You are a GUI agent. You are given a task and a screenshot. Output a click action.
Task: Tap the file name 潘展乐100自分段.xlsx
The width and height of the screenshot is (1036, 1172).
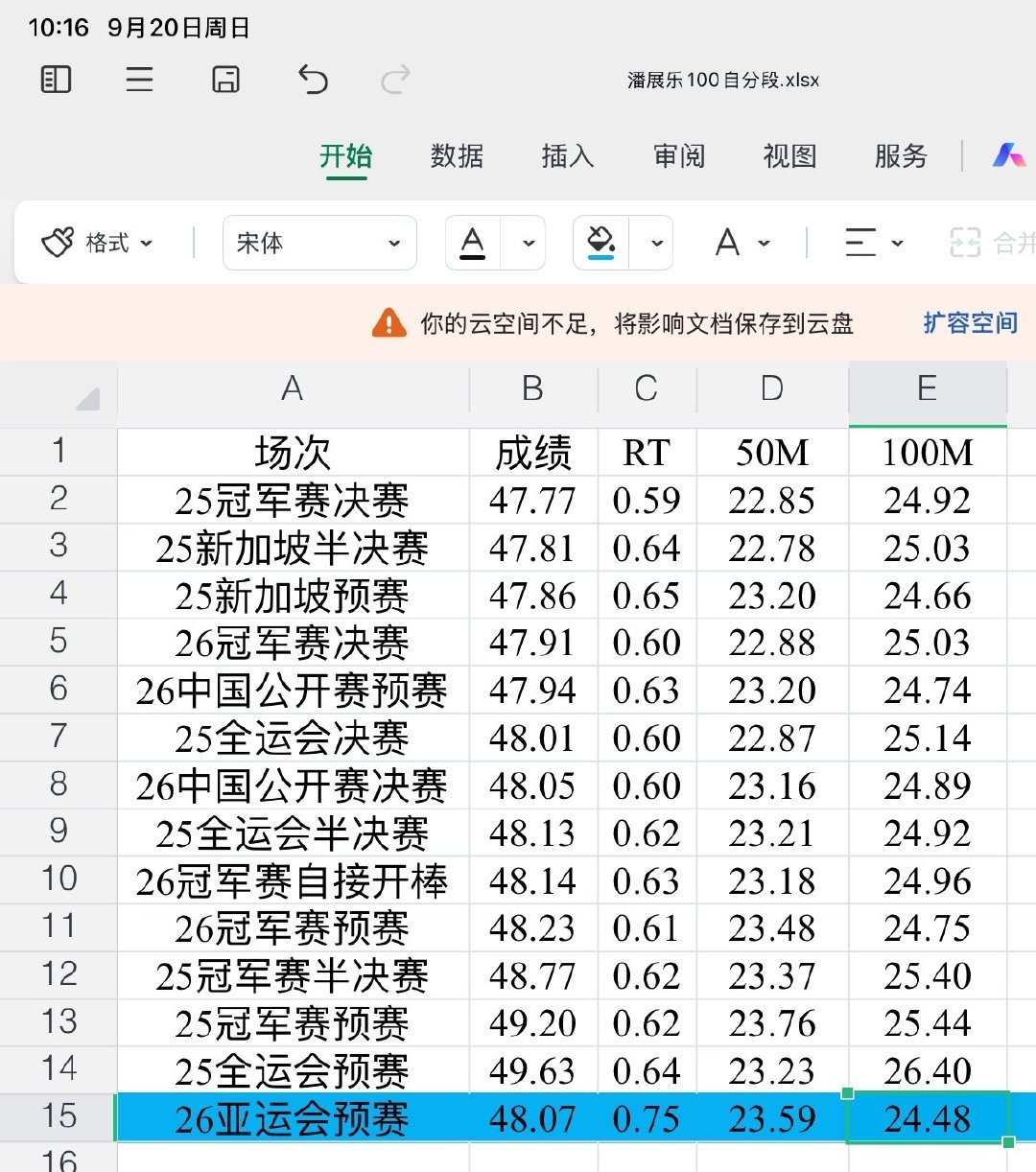[723, 80]
